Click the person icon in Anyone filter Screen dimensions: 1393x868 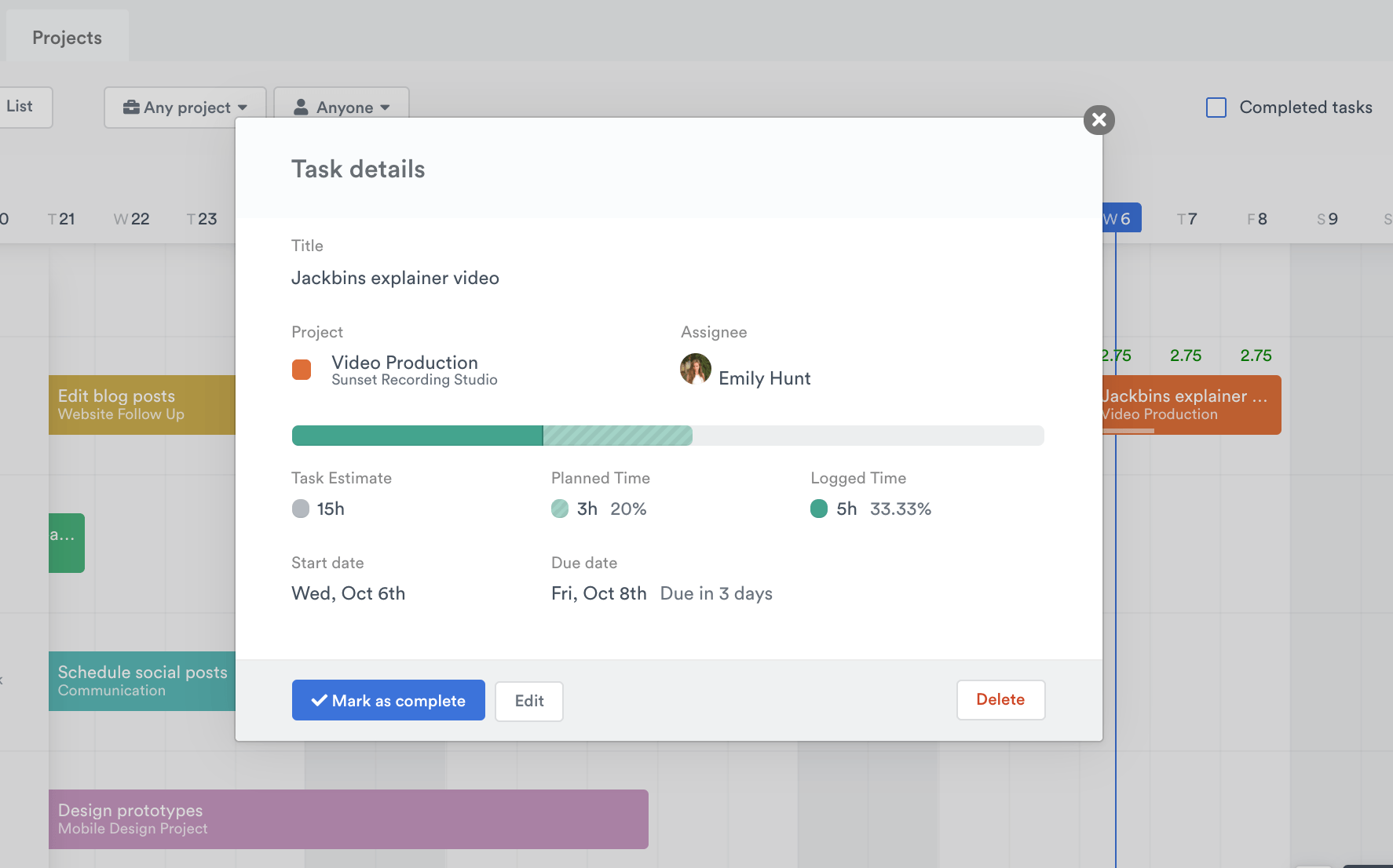click(301, 108)
